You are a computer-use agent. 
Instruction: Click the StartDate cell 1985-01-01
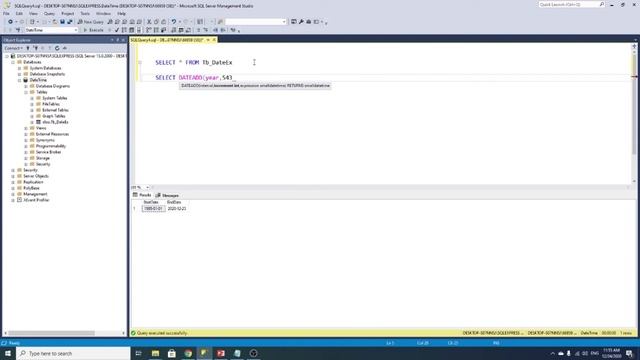click(x=153, y=209)
